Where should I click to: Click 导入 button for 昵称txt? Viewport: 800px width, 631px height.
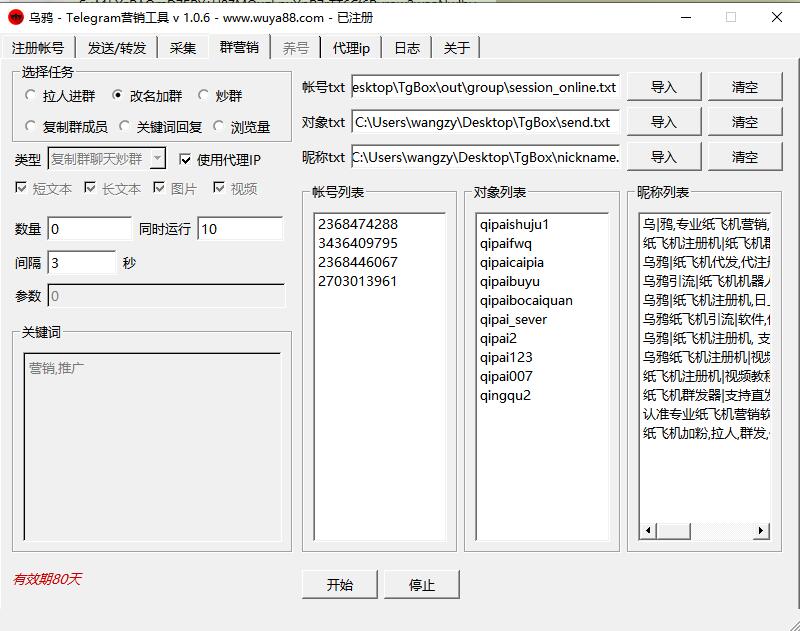pos(664,157)
